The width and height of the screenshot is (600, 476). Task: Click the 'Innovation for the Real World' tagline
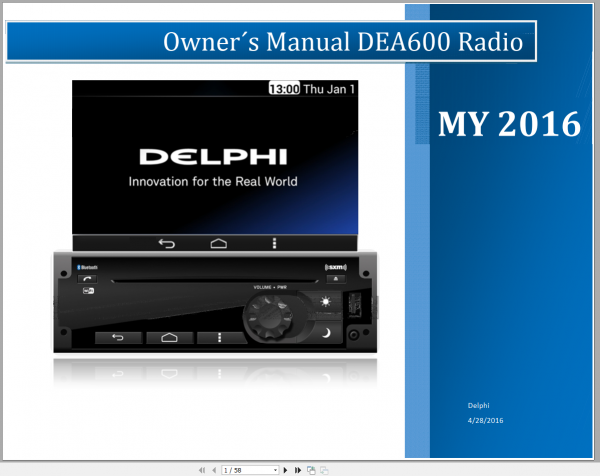[213, 181]
